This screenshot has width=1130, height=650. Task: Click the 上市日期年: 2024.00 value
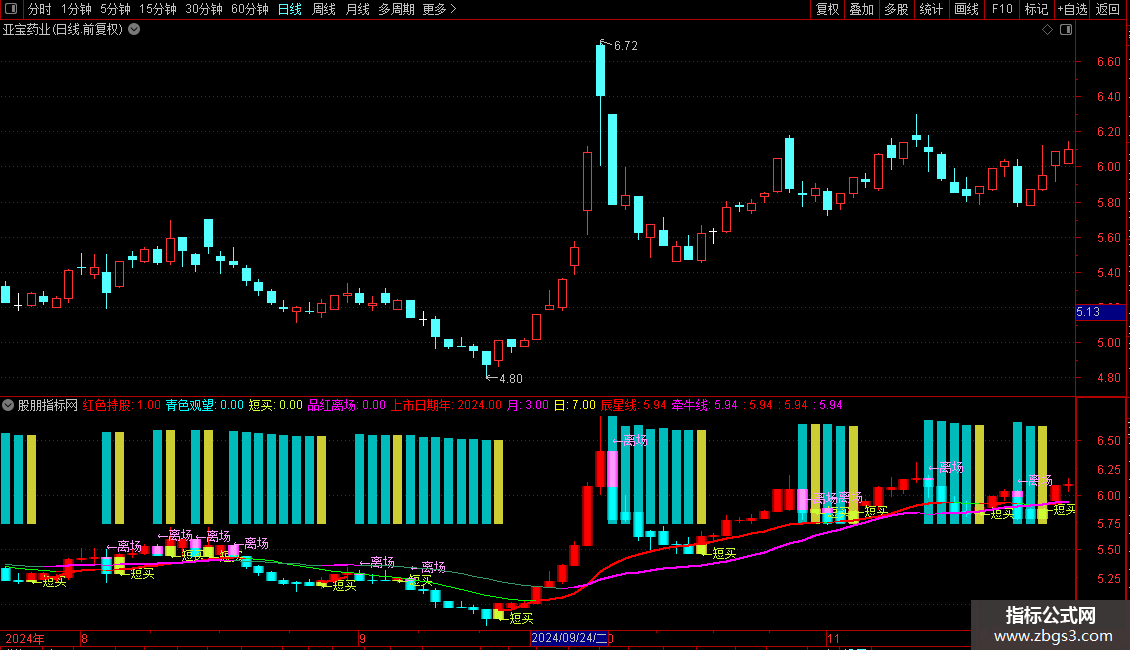pyautogui.click(x=445, y=405)
